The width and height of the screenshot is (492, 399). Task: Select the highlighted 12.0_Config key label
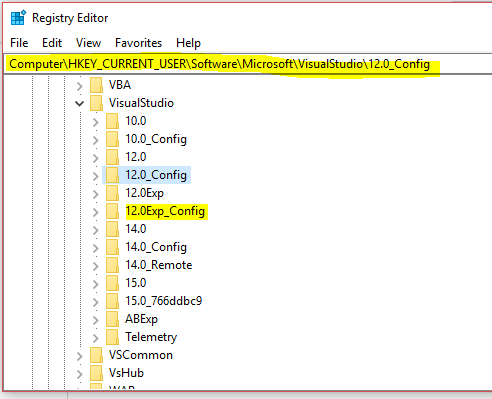click(156, 175)
